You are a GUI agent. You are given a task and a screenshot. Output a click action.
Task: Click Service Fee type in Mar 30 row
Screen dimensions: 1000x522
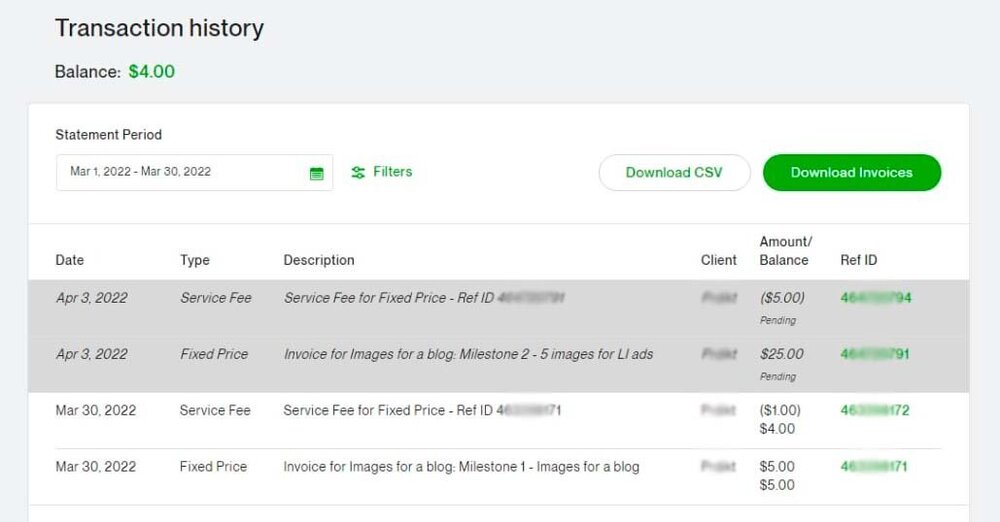point(215,410)
